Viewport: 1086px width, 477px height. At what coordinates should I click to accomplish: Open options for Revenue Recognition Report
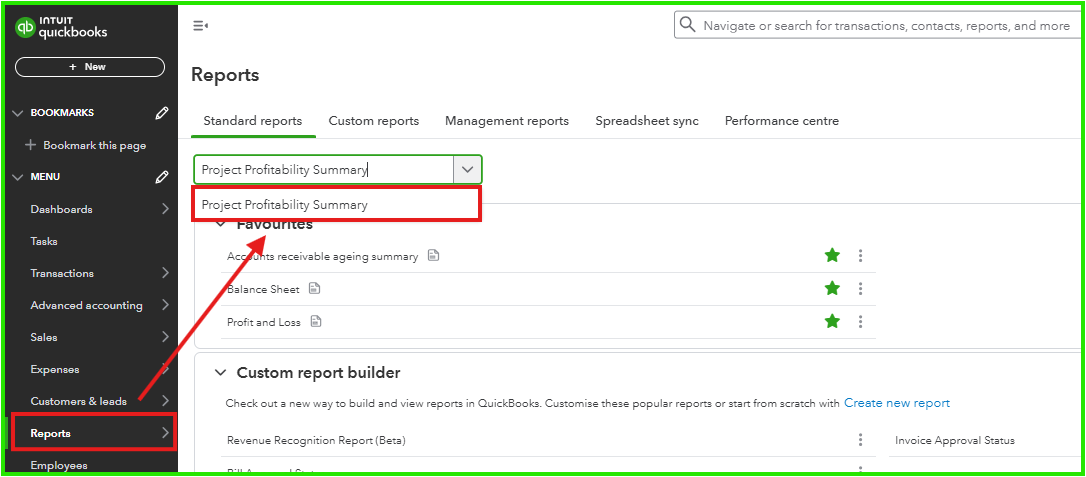click(x=860, y=440)
